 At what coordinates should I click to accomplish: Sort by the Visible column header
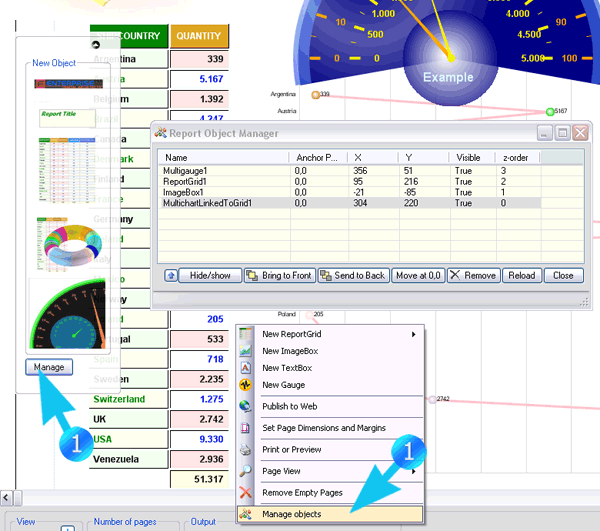coord(472,158)
